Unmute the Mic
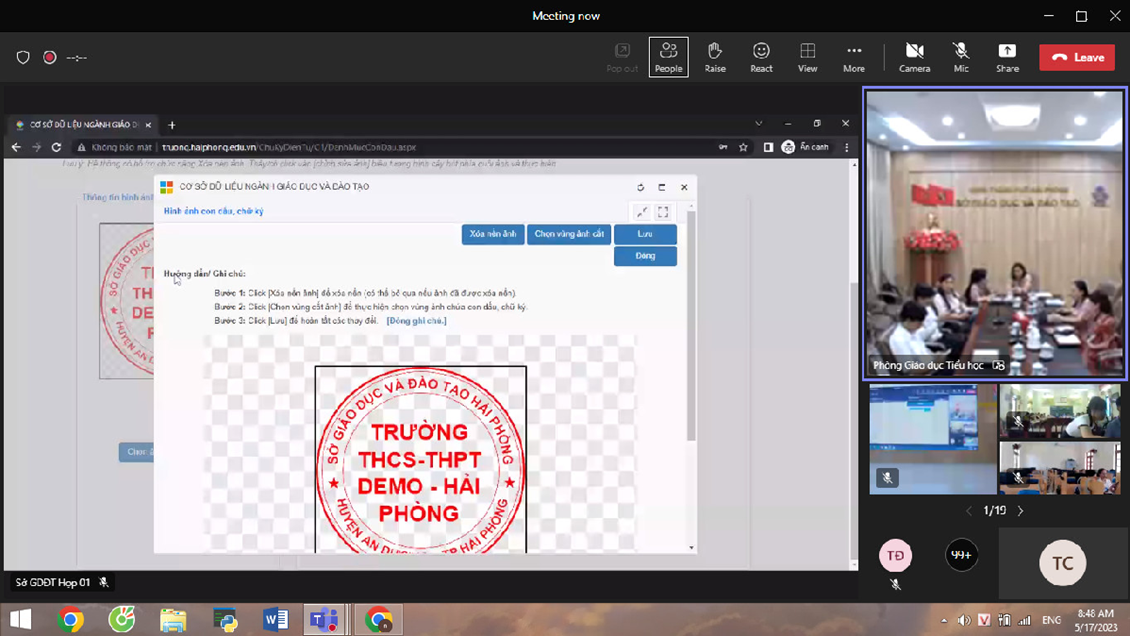The height and width of the screenshot is (636, 1130). (x=961, y=57)
